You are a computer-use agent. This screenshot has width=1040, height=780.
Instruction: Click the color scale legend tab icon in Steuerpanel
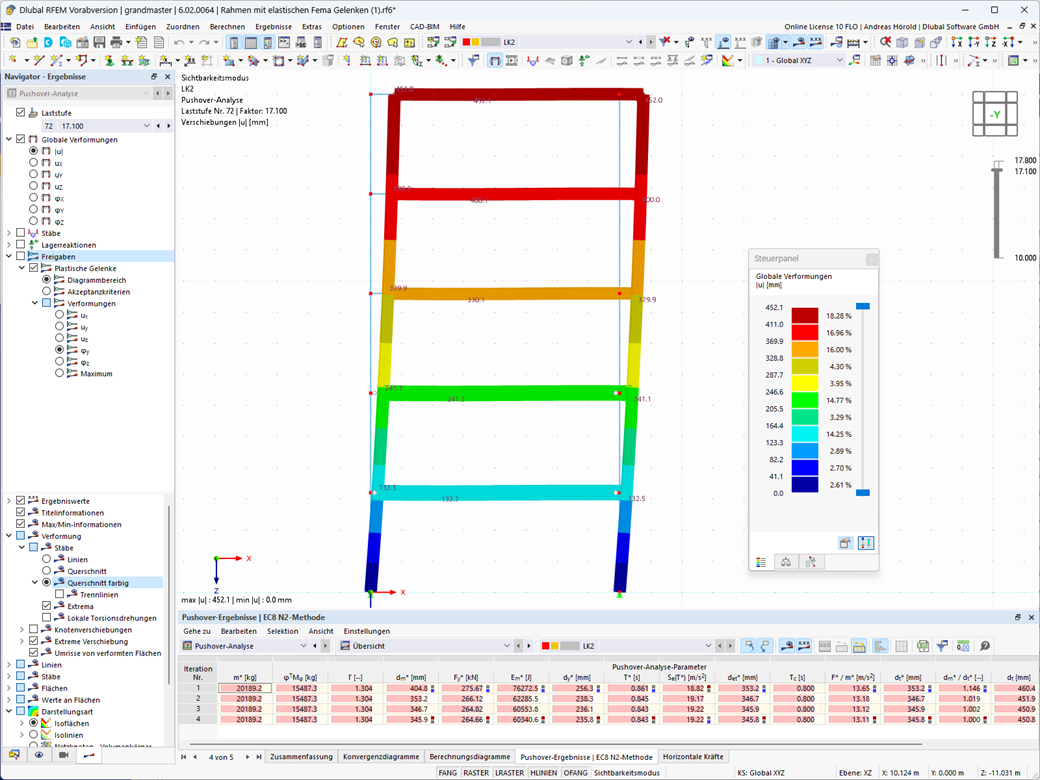[761, 562]
